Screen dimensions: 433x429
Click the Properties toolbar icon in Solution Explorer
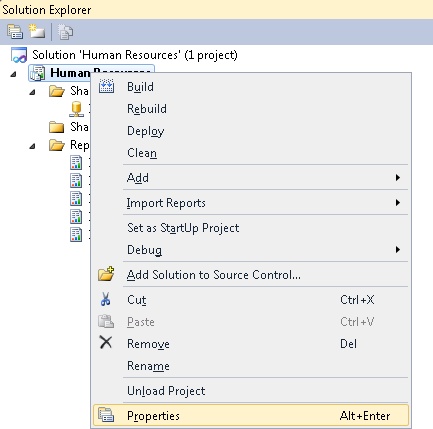coord(15,32)
